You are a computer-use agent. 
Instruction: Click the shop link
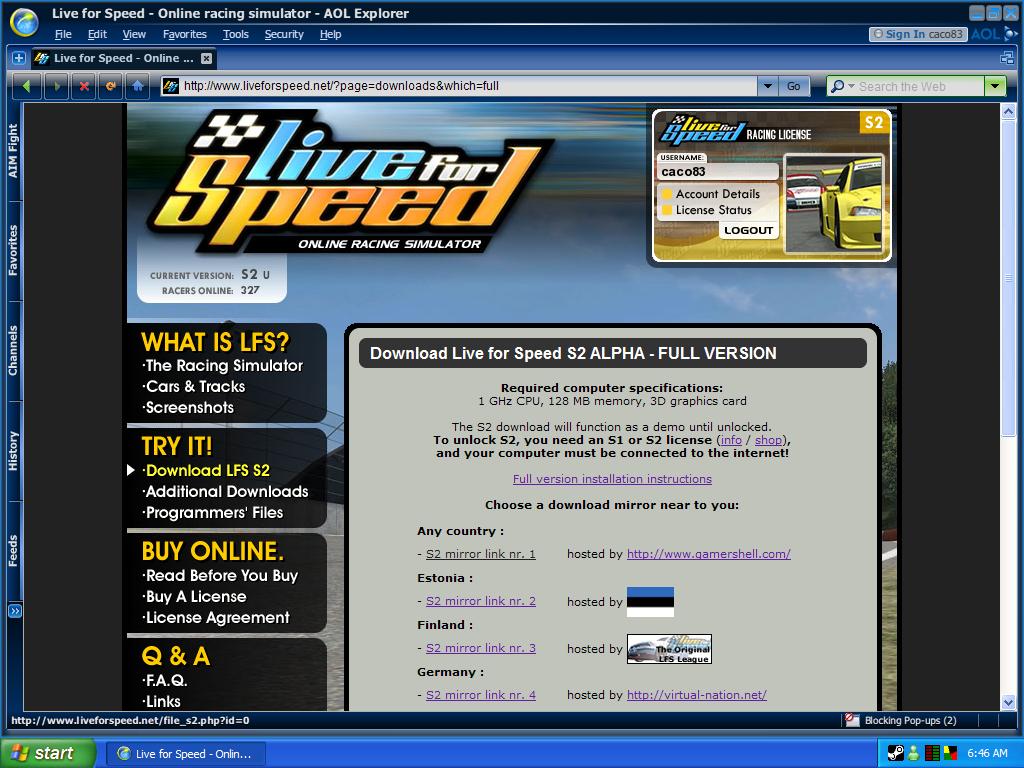[768, 440]
